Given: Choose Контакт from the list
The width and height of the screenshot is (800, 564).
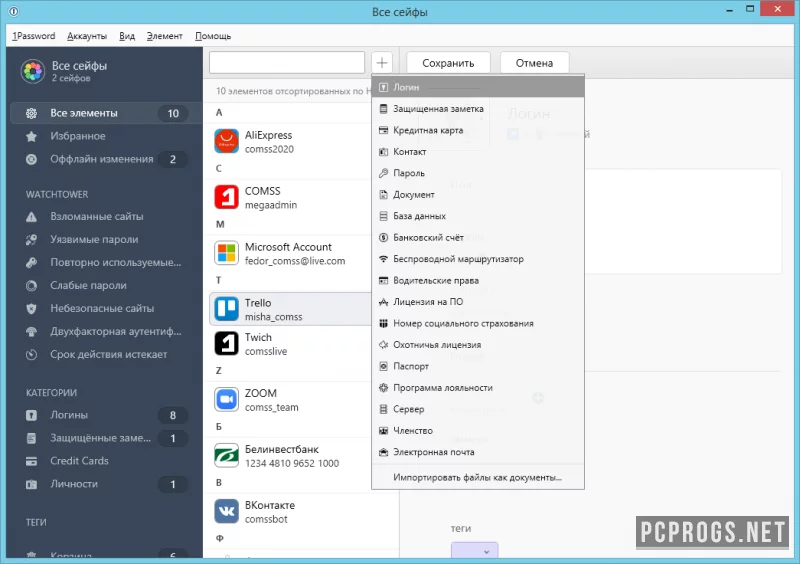Looking at the screenshot, I should pyautogui.click(x=478, y=152).
